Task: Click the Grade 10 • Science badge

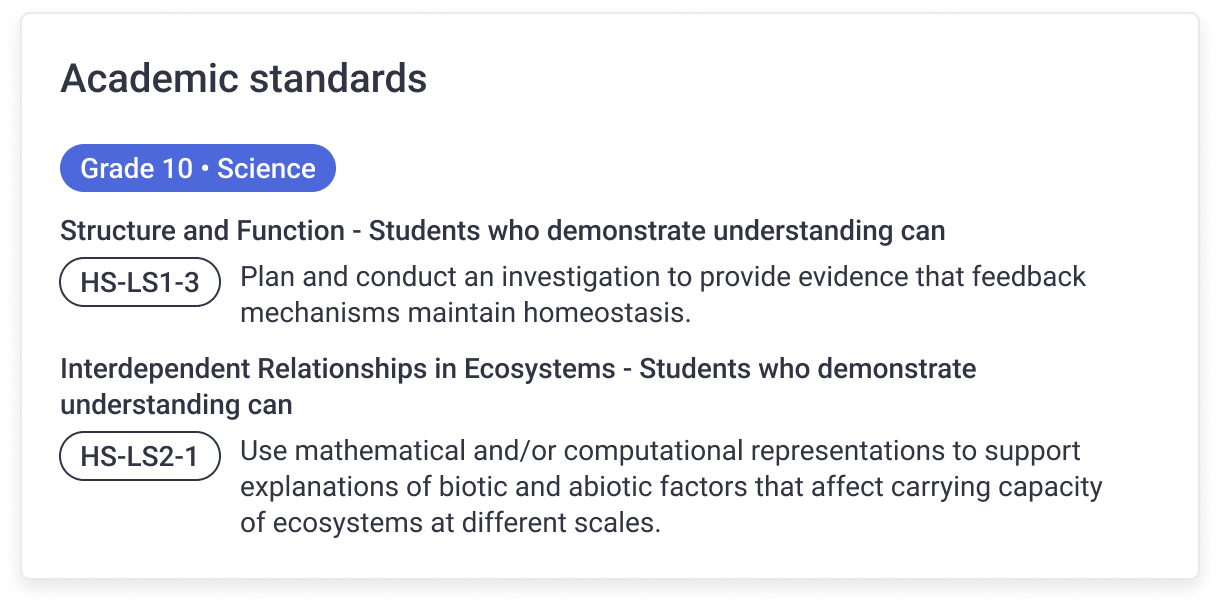Action: (x=198, y=168)
